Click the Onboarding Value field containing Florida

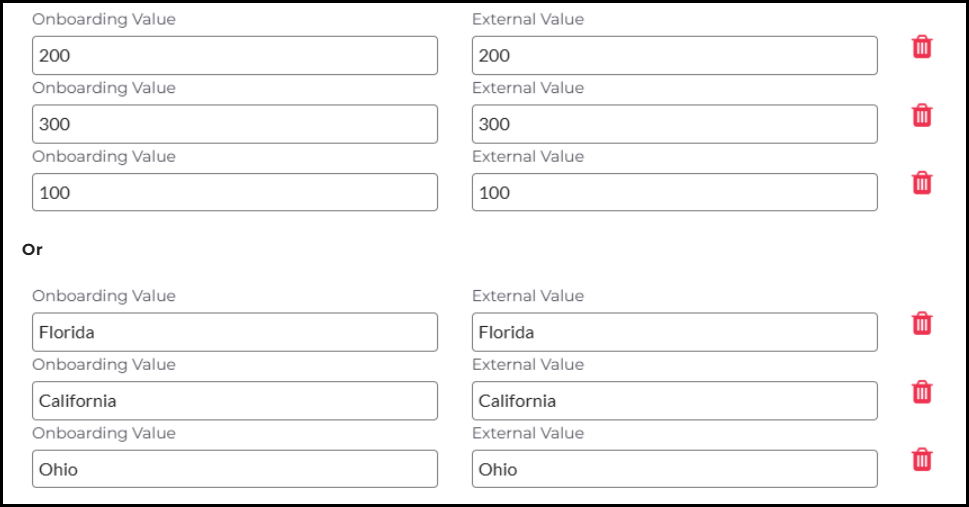(234, 332)
